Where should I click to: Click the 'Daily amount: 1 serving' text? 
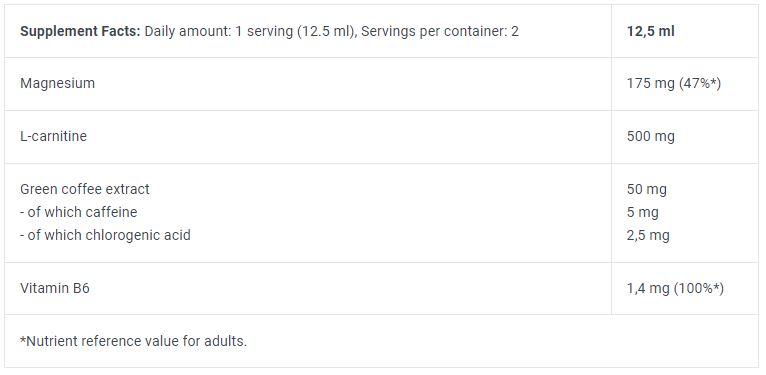220,31
